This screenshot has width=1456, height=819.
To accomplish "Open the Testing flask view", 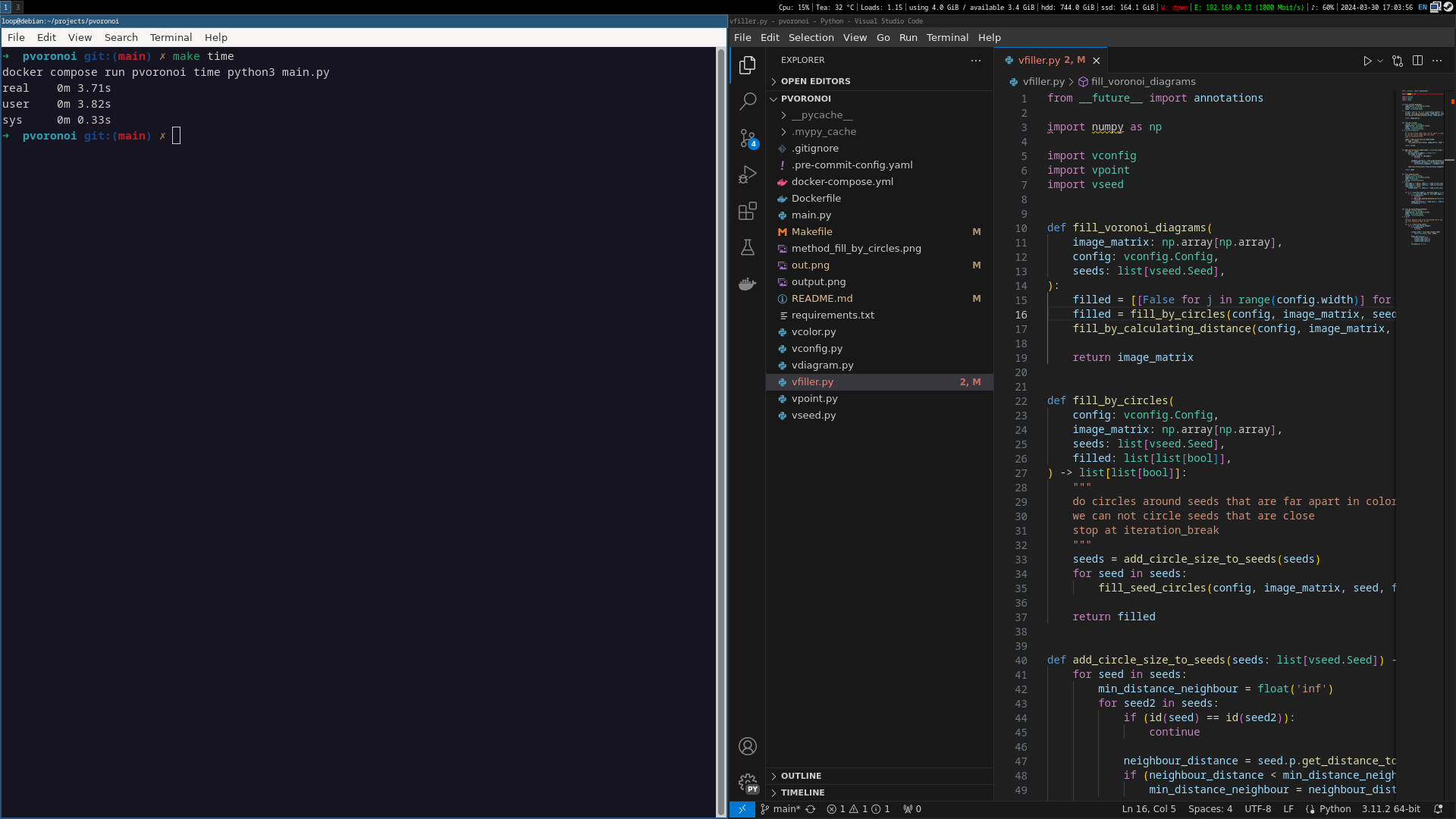I will pyautogui.click(x=748, y=247).
